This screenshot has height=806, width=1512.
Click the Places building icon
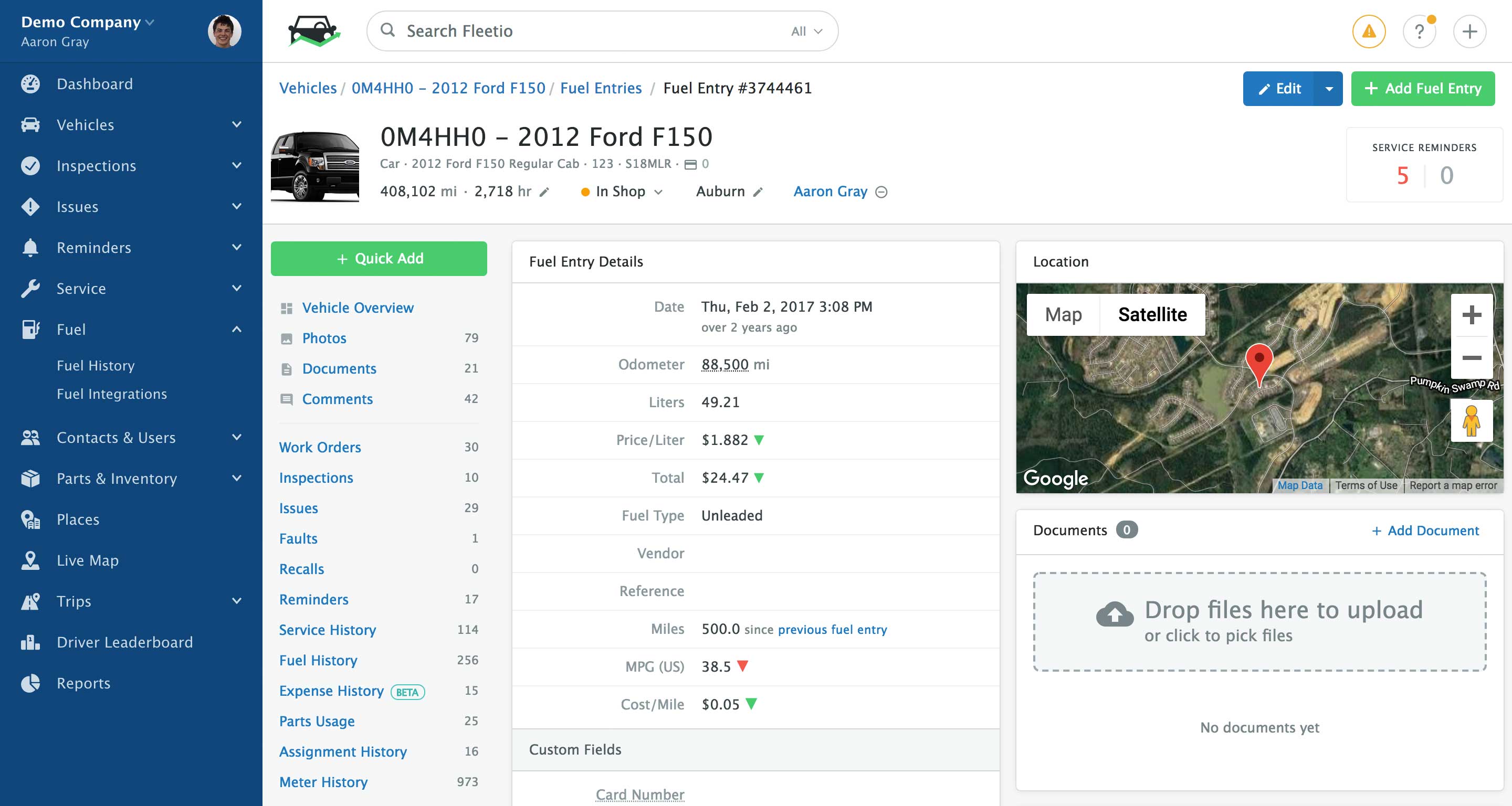pos(30,519)
